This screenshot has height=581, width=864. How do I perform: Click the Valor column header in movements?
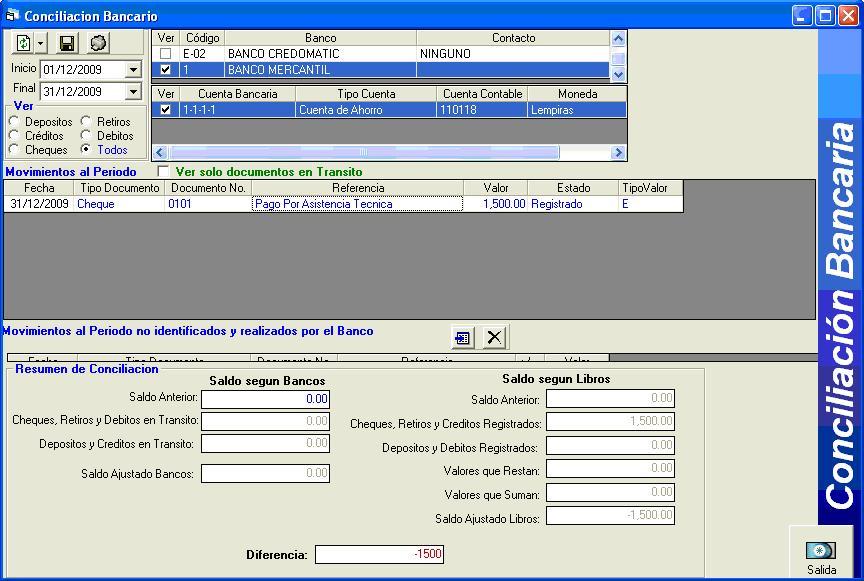click(x=495, y=188)
